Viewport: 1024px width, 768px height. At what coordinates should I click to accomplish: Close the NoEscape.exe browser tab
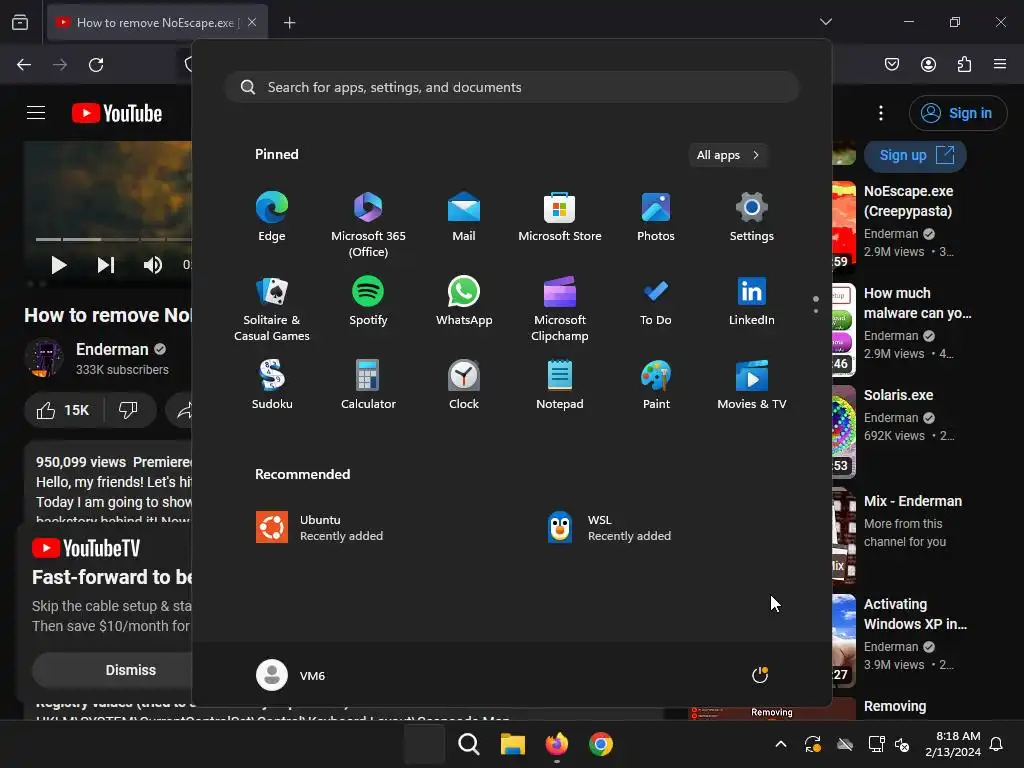point(252,22)
